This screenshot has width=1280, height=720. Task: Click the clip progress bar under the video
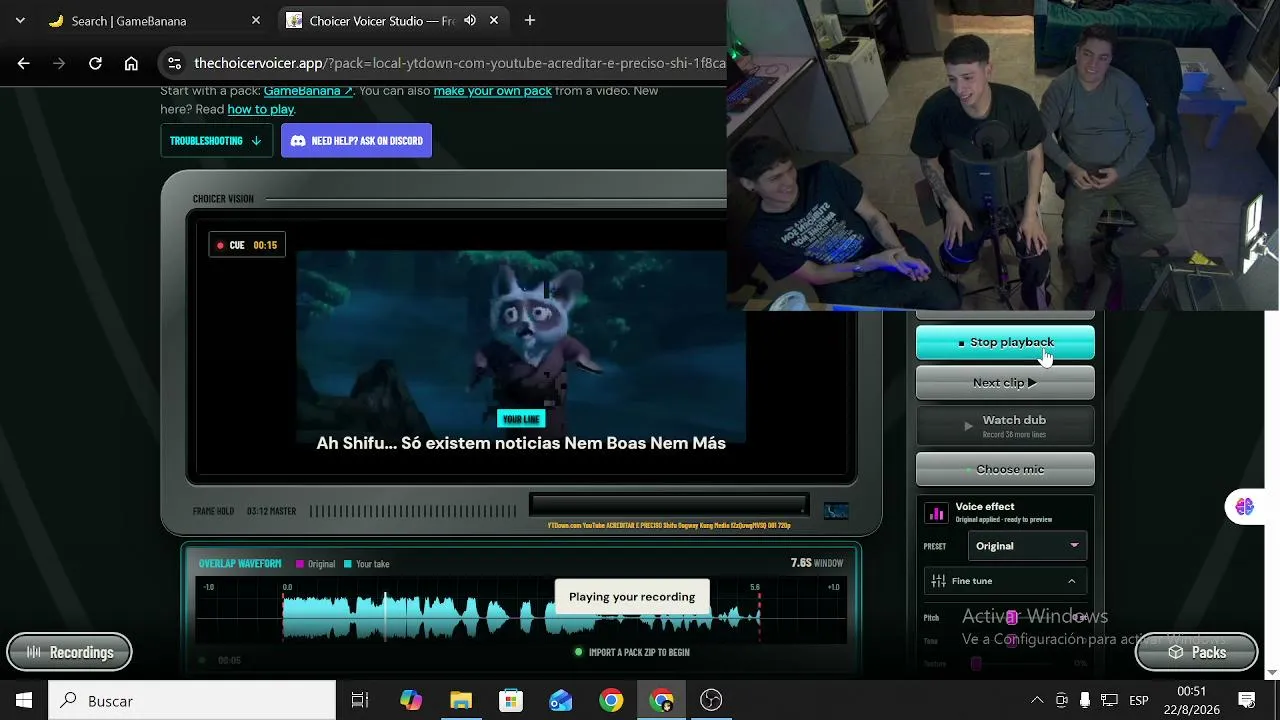coord(669,503)
